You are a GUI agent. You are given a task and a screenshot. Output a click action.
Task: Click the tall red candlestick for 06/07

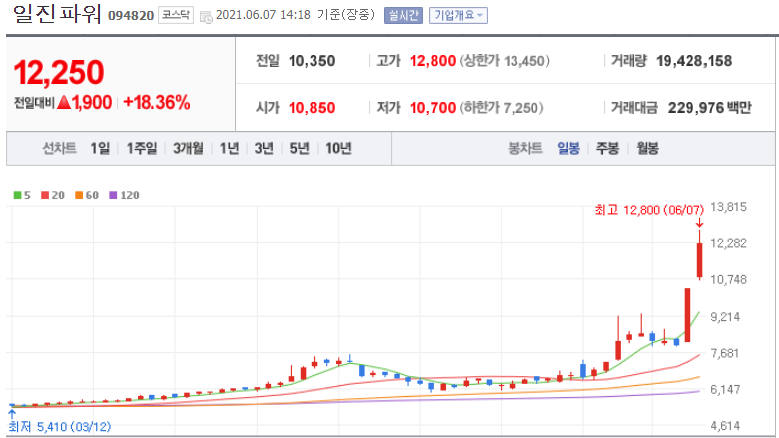coord(700,260)
